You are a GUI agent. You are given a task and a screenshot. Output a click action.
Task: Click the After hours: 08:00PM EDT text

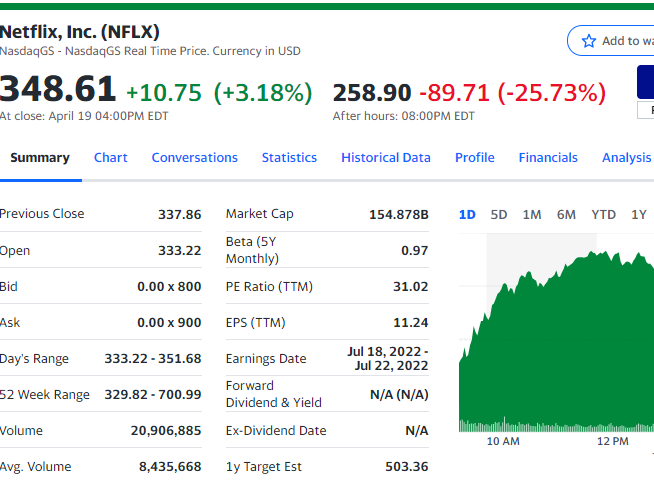403,116
